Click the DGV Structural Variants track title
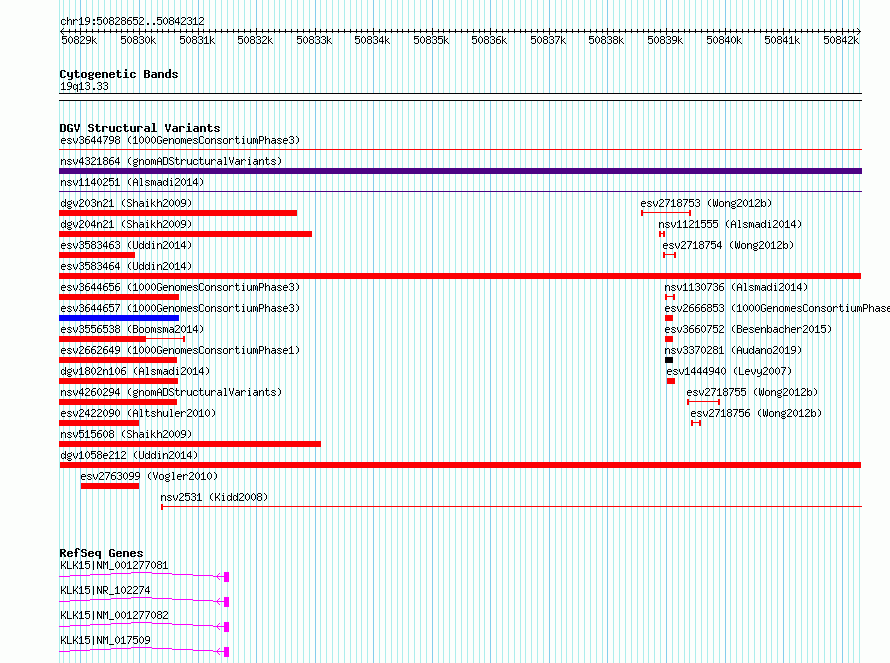 coord(140,128)
